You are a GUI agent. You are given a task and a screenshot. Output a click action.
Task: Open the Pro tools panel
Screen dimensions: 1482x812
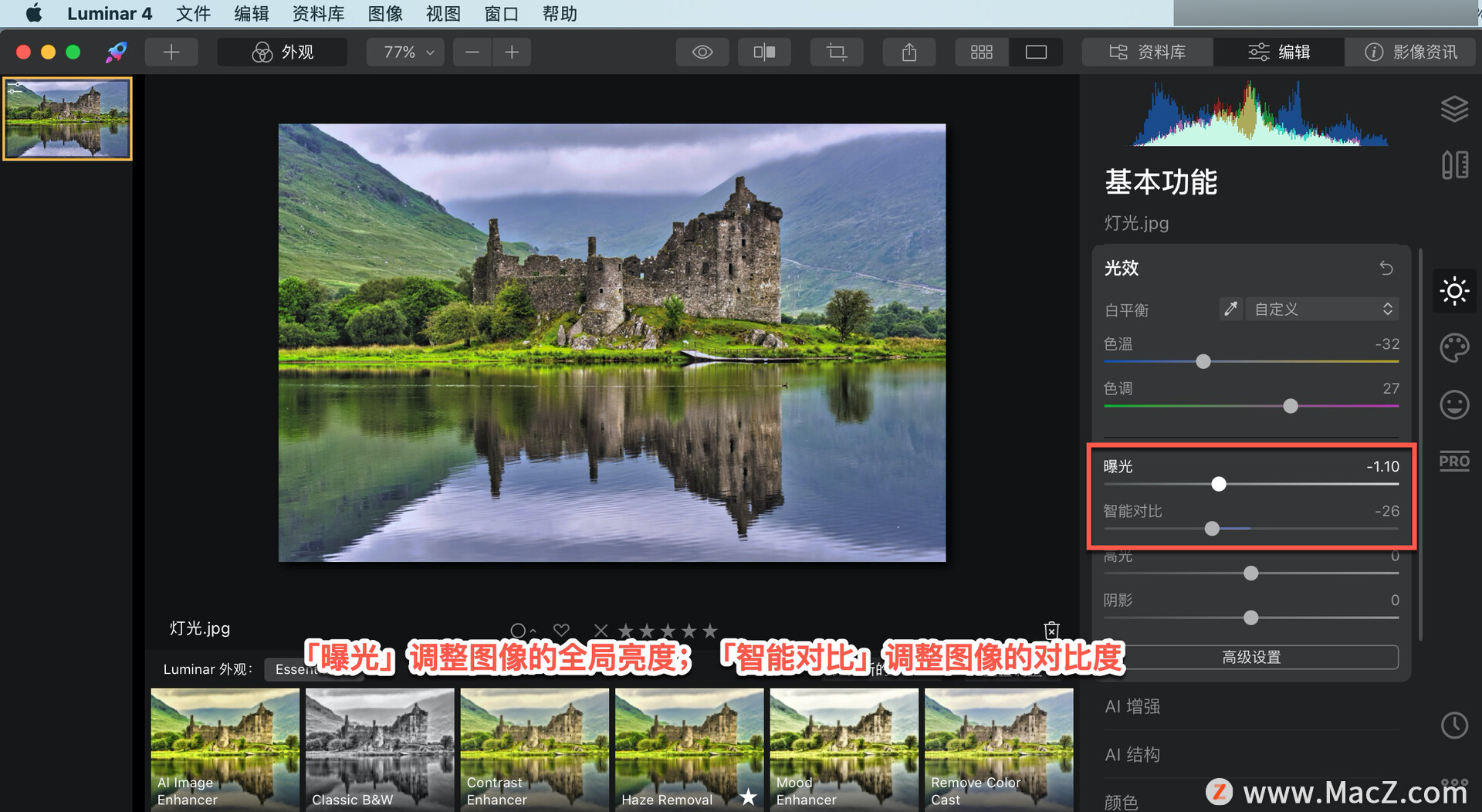(1454, 461)
